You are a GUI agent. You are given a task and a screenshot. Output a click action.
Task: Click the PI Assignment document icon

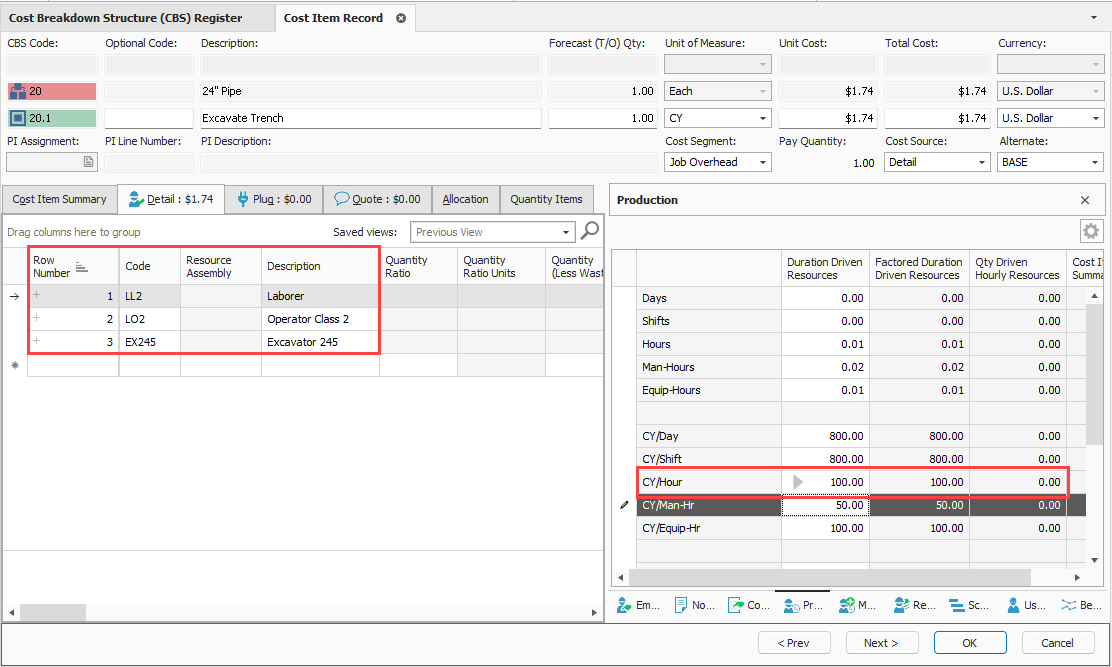pos(88,162)
